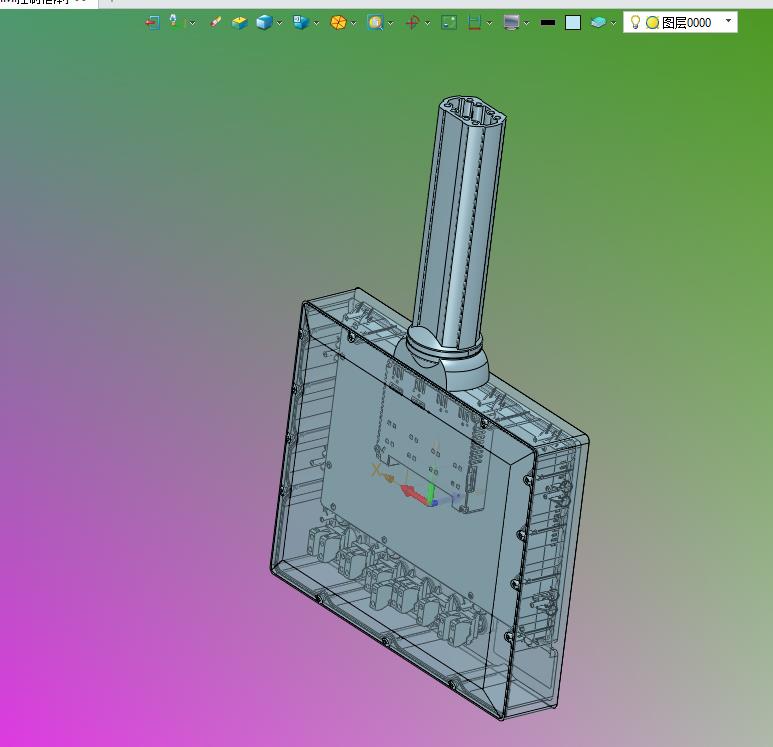Click the black line color swatch
Viewport: 773px width, 747px height.
click(548, 23)
